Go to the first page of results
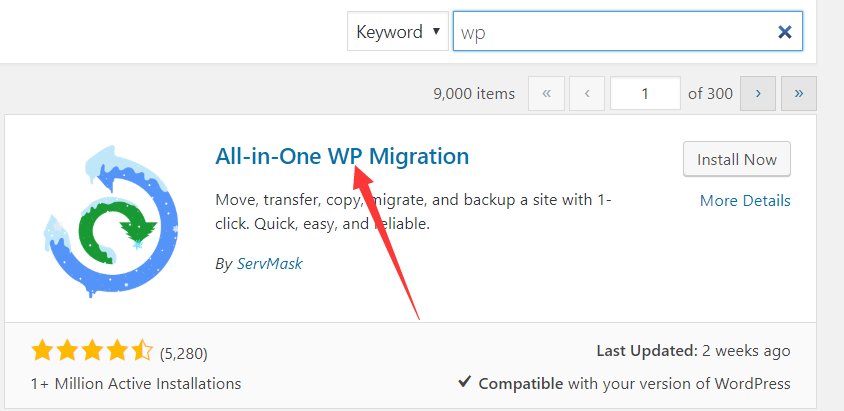Screen dimensions: 844x411 546,93
